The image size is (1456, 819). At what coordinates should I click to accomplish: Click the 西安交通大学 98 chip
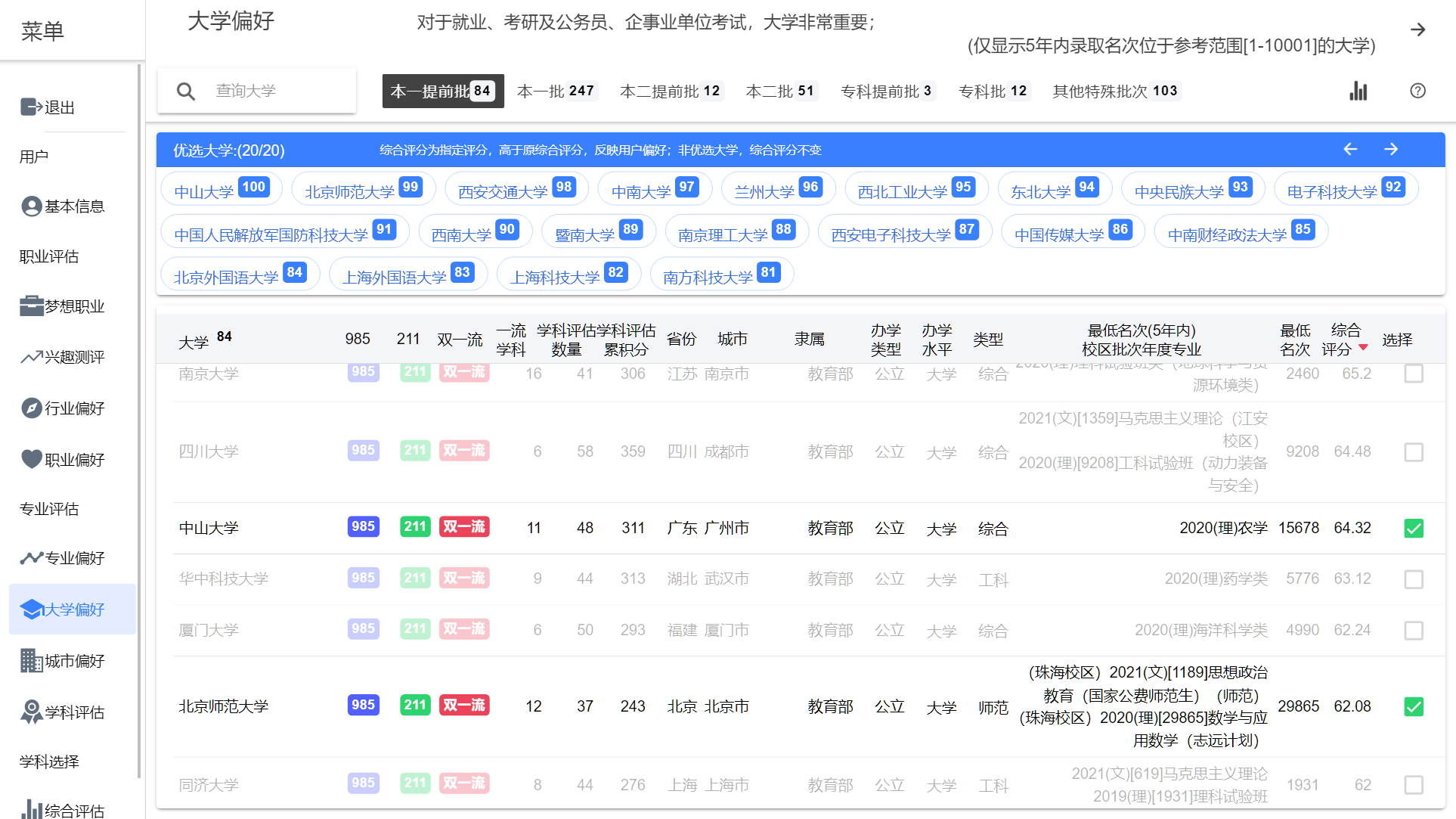(517, 189)
